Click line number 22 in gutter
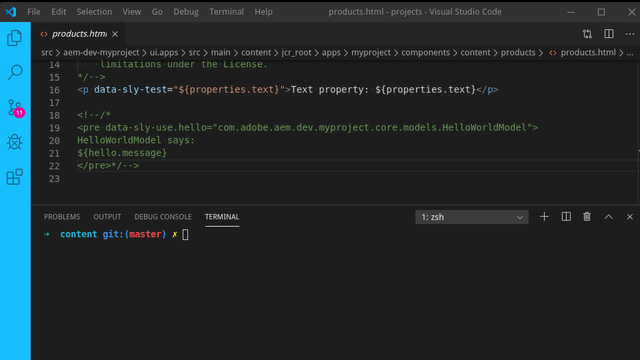 tap(54, 166)
